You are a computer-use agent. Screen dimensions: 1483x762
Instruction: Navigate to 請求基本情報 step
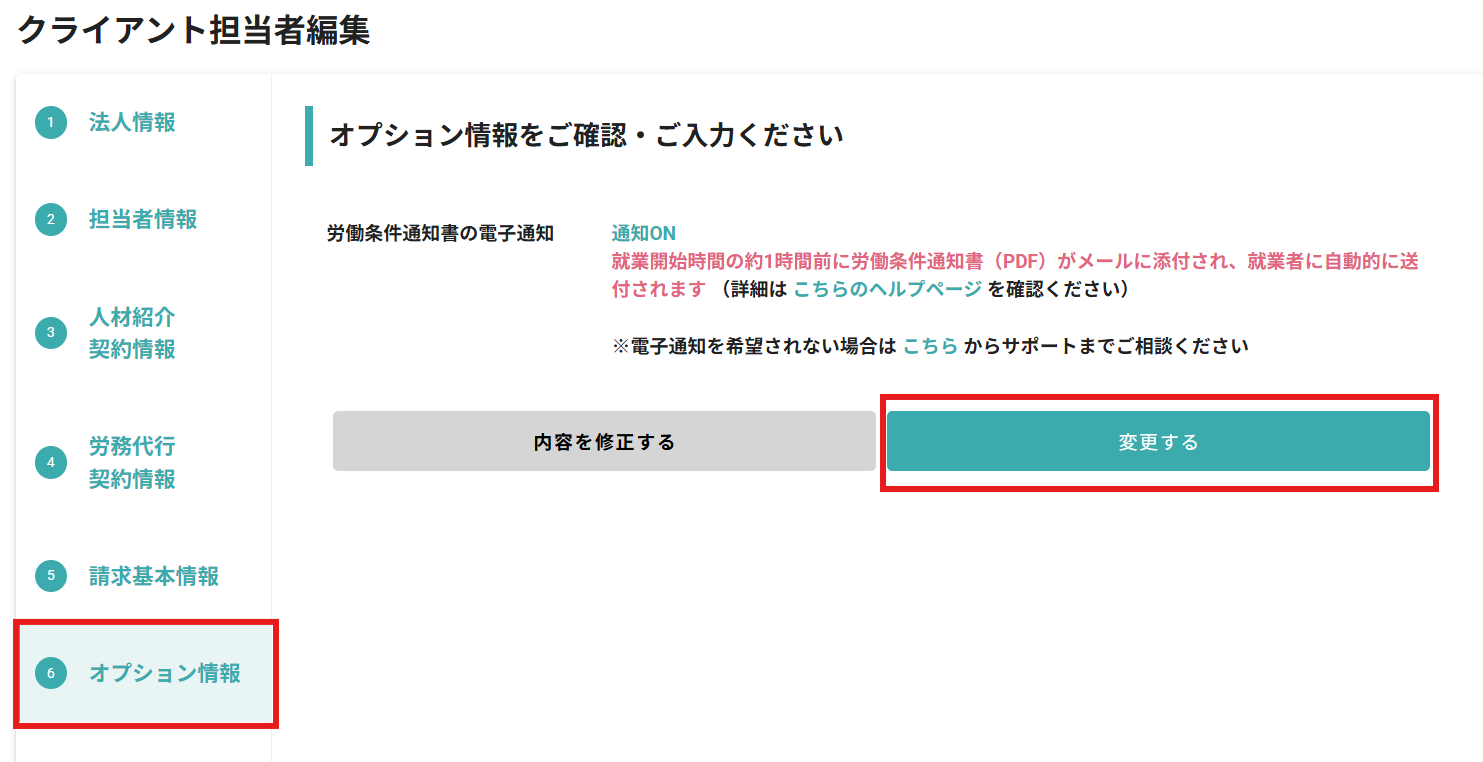(x=154, y=576)
